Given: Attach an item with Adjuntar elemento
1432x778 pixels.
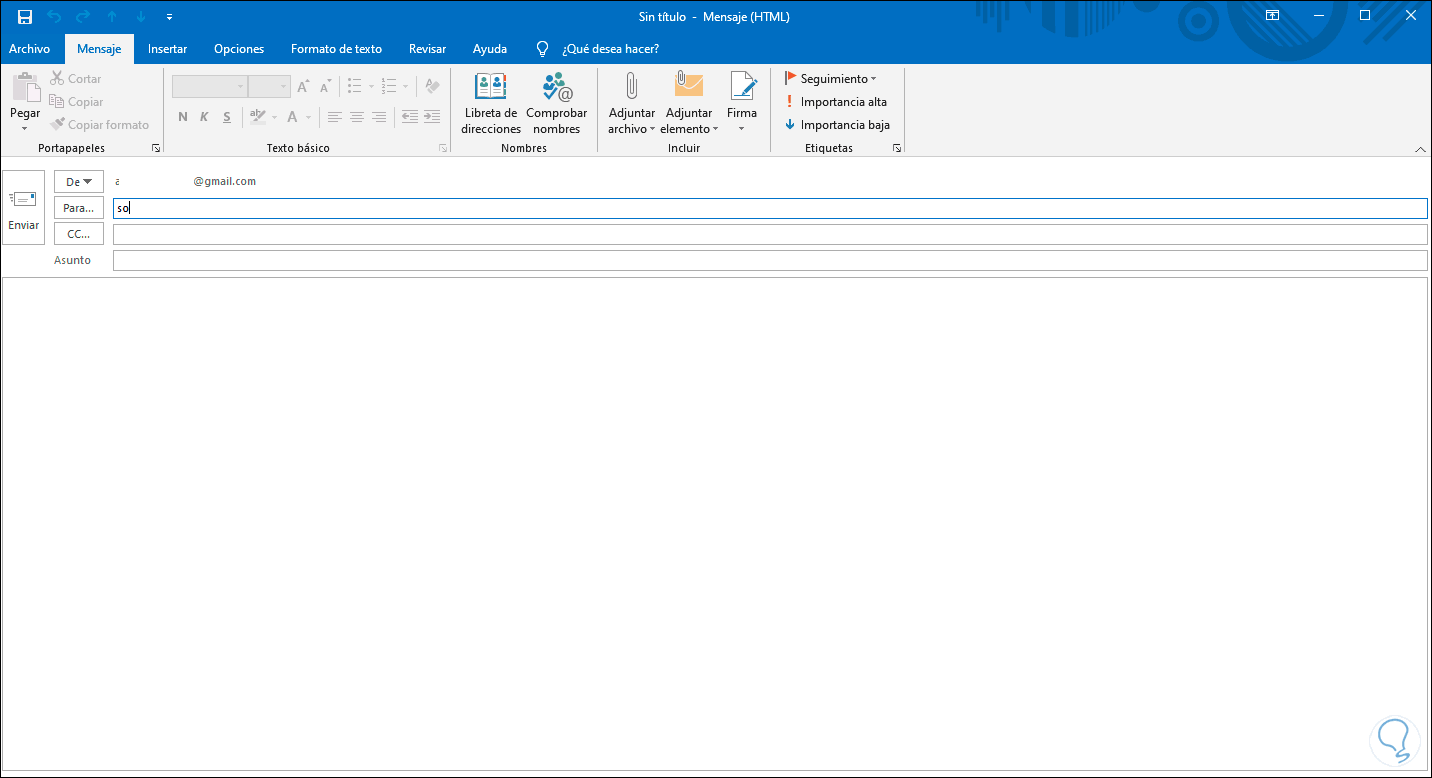Looking at the screenshot, I should (689, 104).
